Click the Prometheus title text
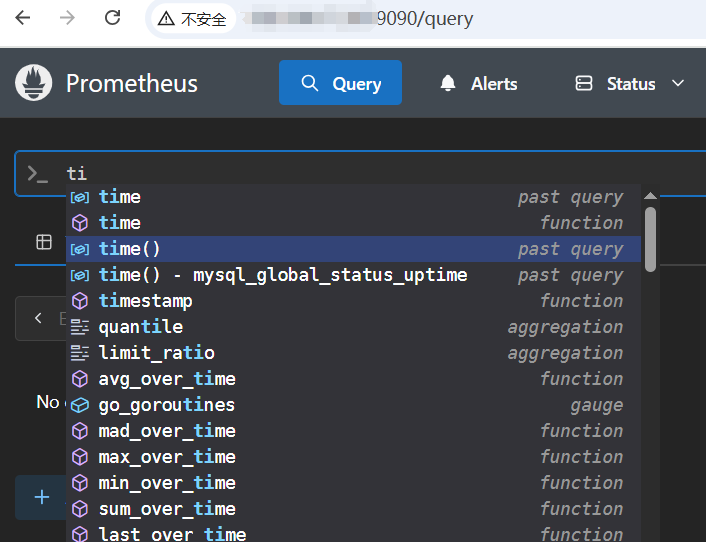This screenshot has height=542, width=706. 132,84
